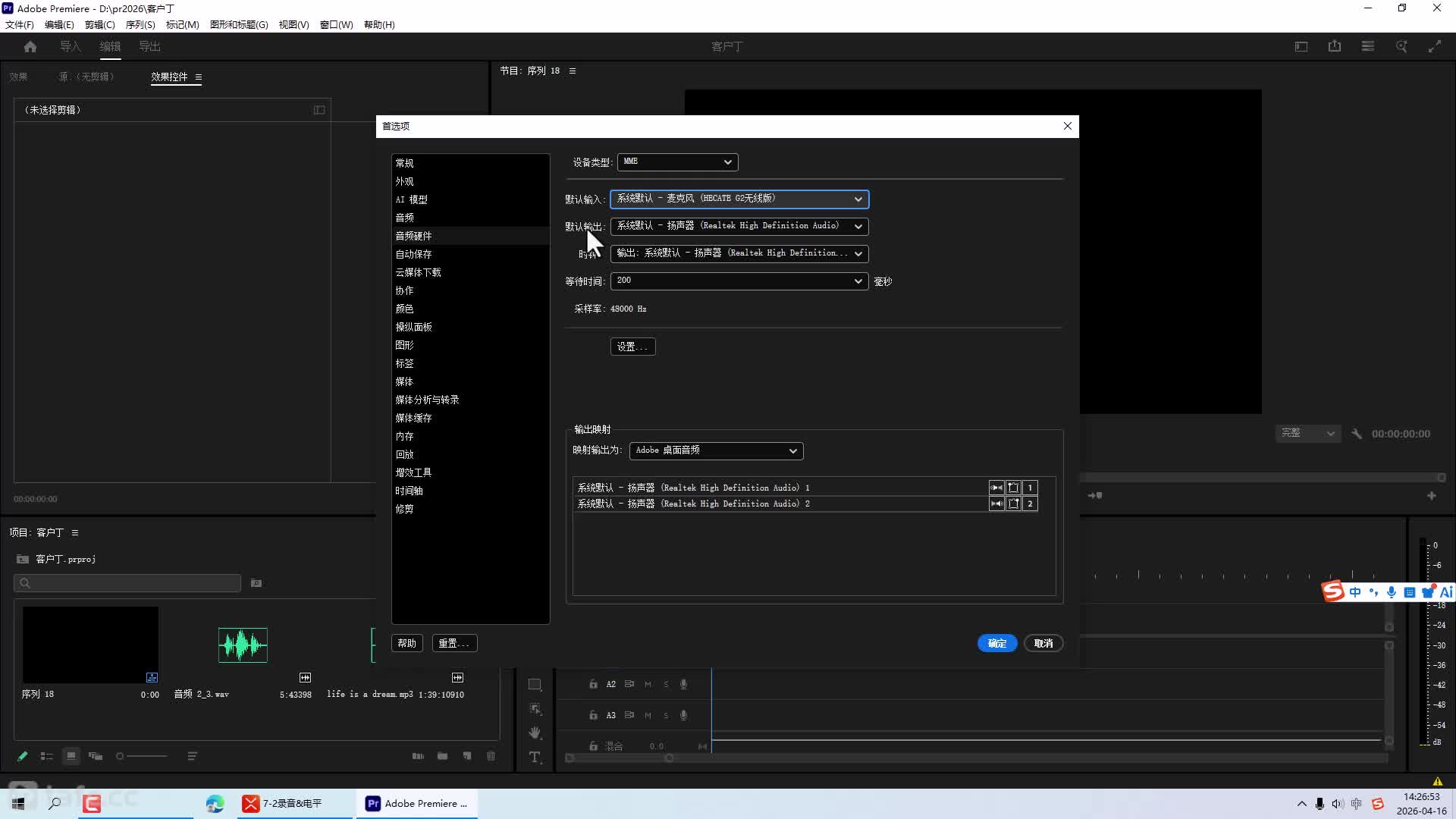Screen dimensions: 1456x819
Task: Click the timeline horizontal zoom scrollbar
Action: pos(619,758)
